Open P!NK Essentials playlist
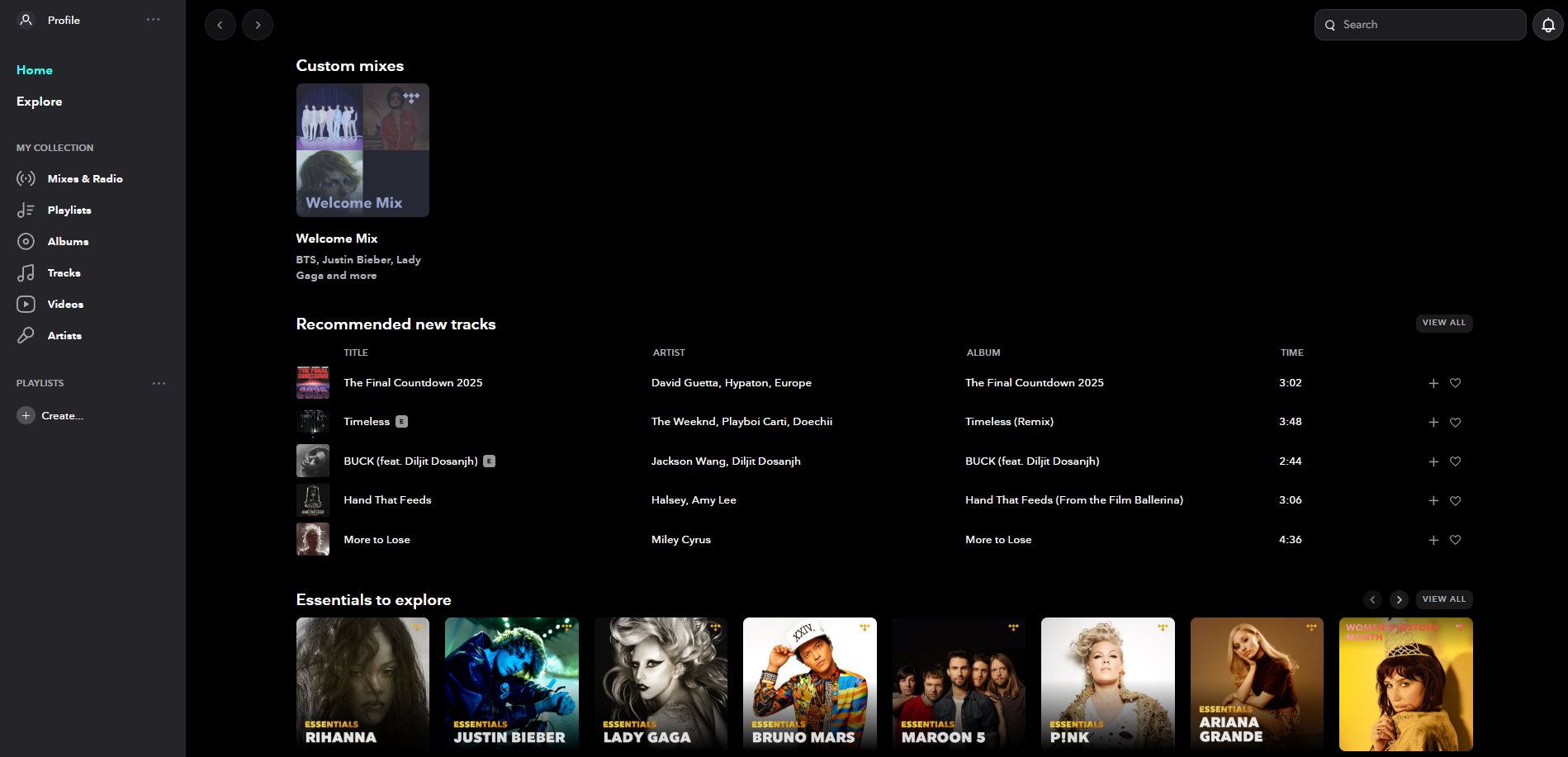The width and height of the screenshot is (1568, 757). tap(1108, 684)
